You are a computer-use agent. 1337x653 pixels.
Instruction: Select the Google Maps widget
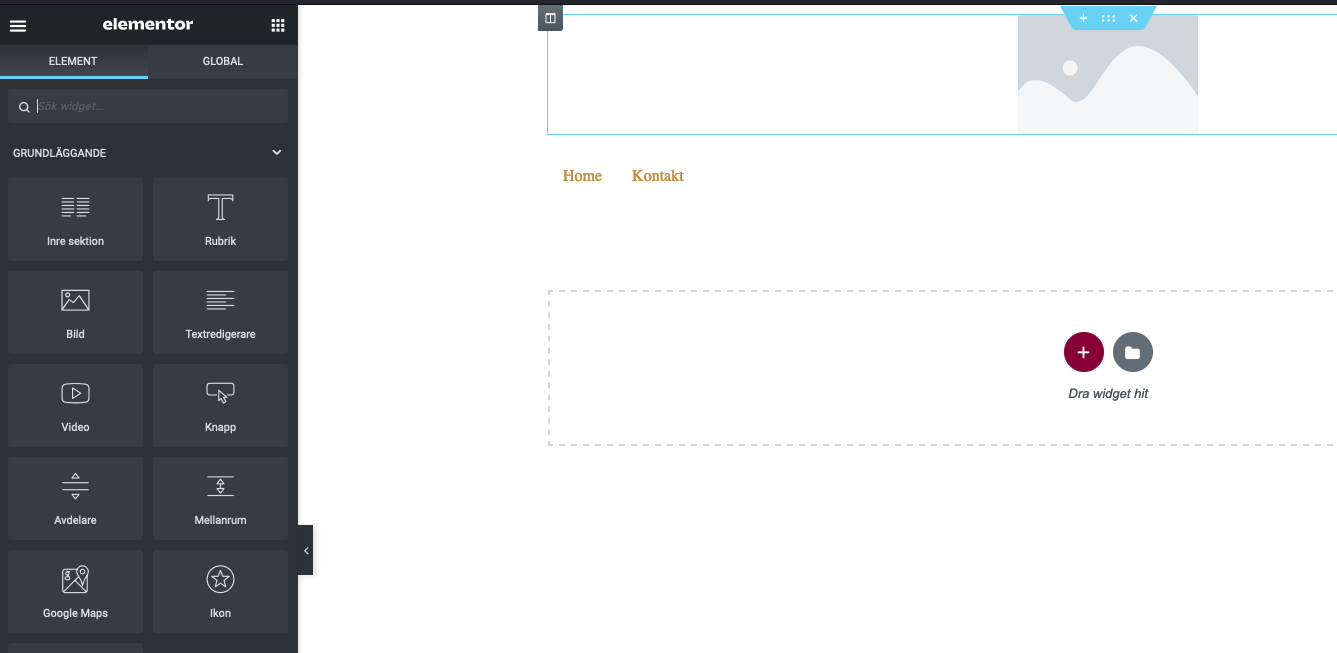[x=75, y=591]
